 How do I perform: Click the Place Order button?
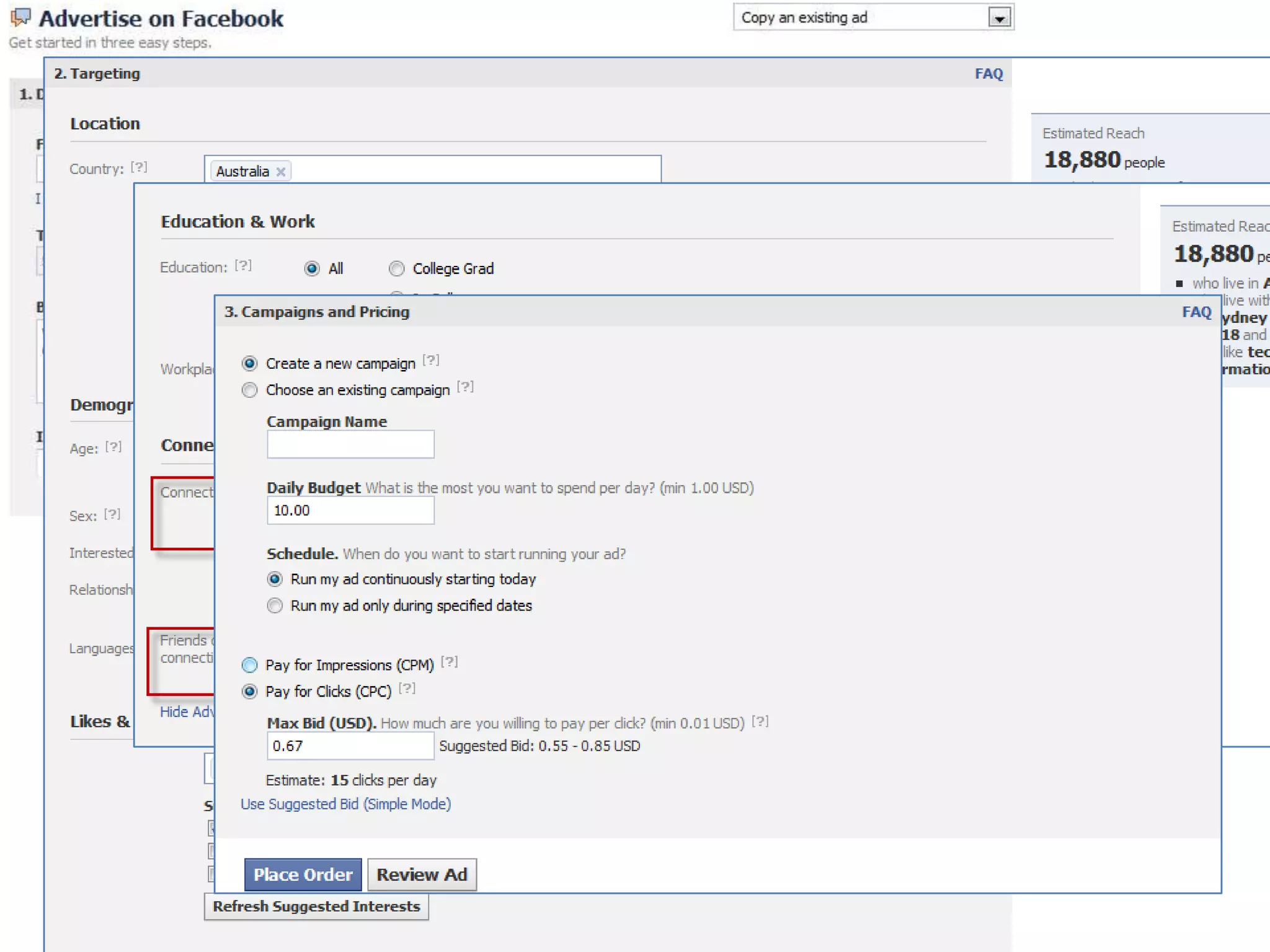[x=303, y=875]
